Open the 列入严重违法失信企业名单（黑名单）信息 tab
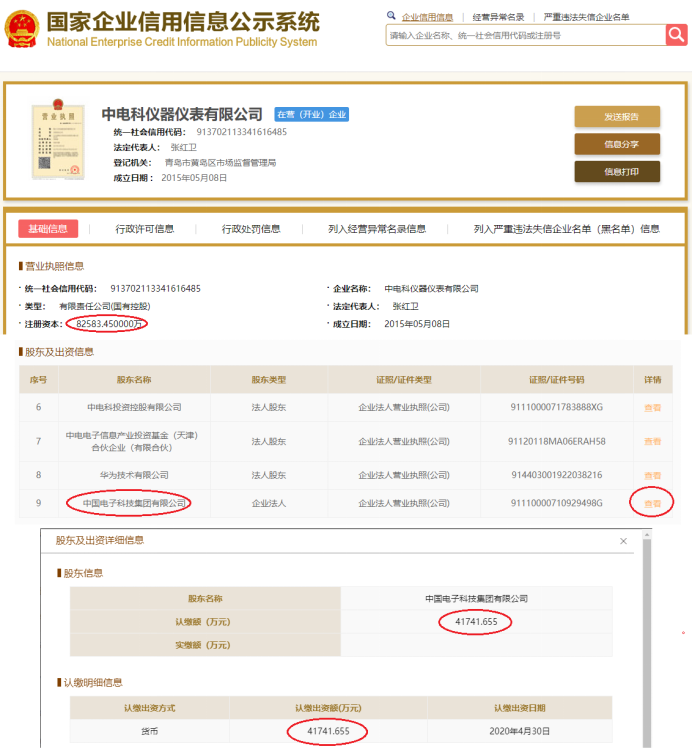Viewport: 692px width, 749px height. pyautogui.click(x=566, y=229)
